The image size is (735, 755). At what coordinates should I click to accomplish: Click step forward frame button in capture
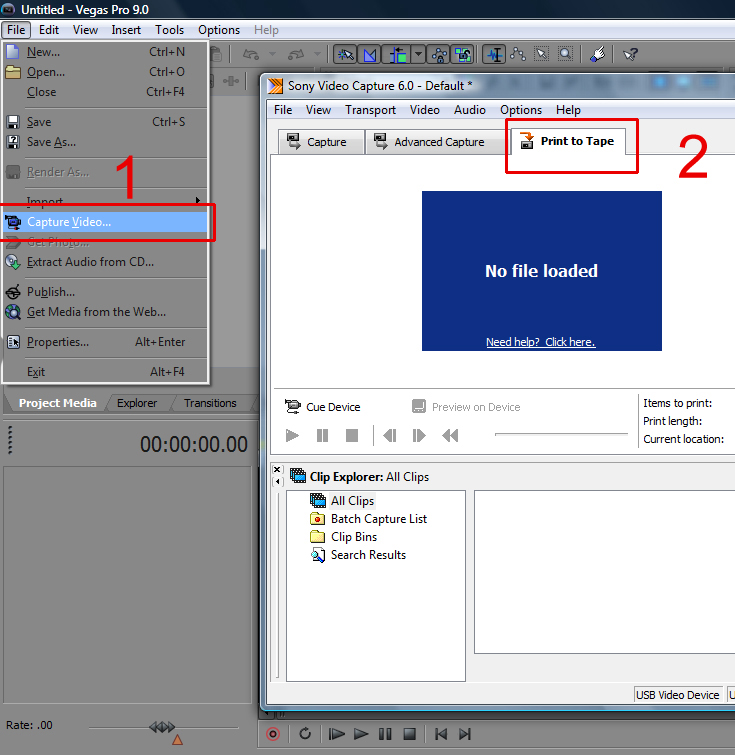[419, 436]
